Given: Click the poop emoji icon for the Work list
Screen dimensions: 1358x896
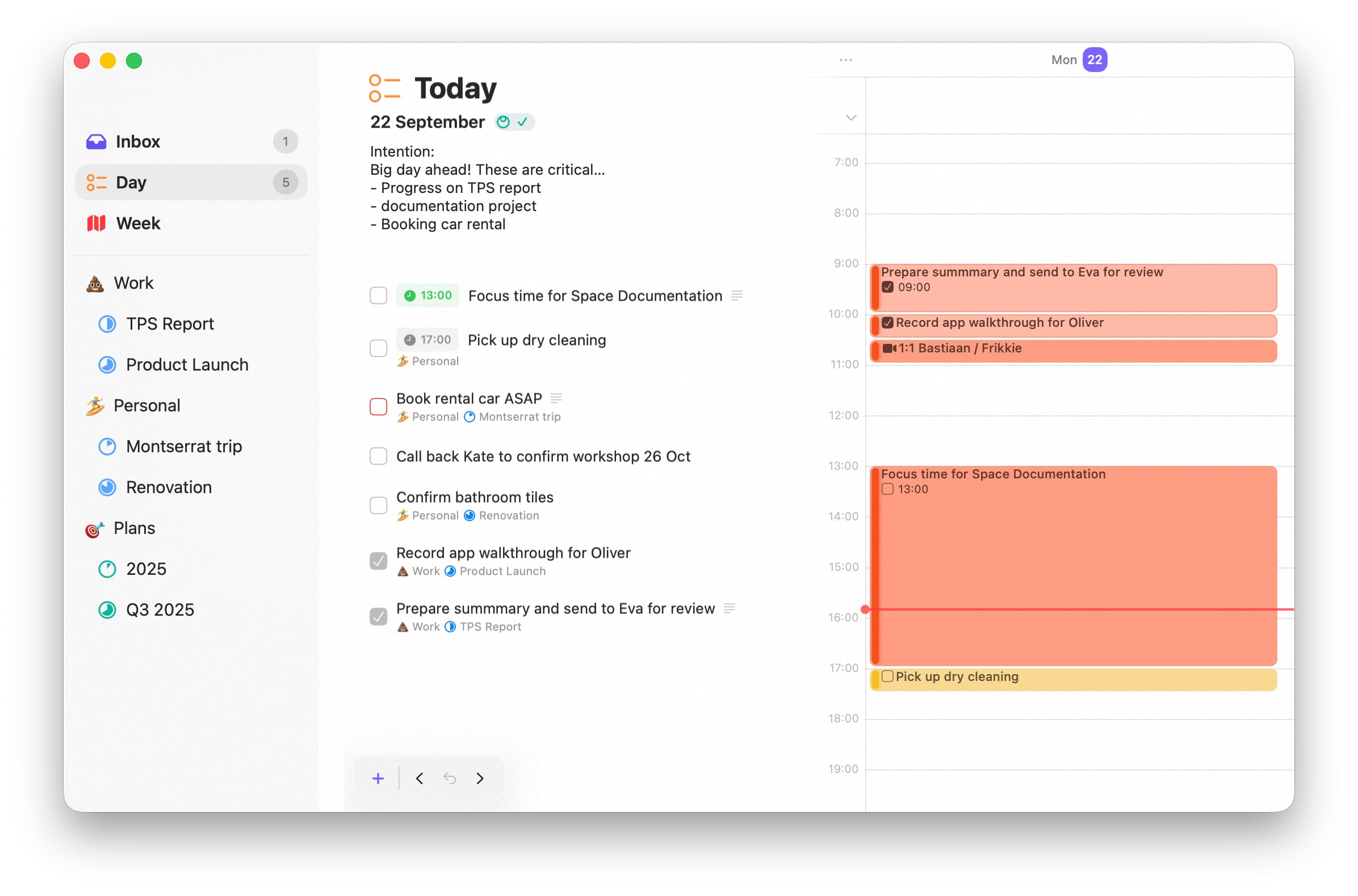Looking at the screenshot, I should click(95, 282).
